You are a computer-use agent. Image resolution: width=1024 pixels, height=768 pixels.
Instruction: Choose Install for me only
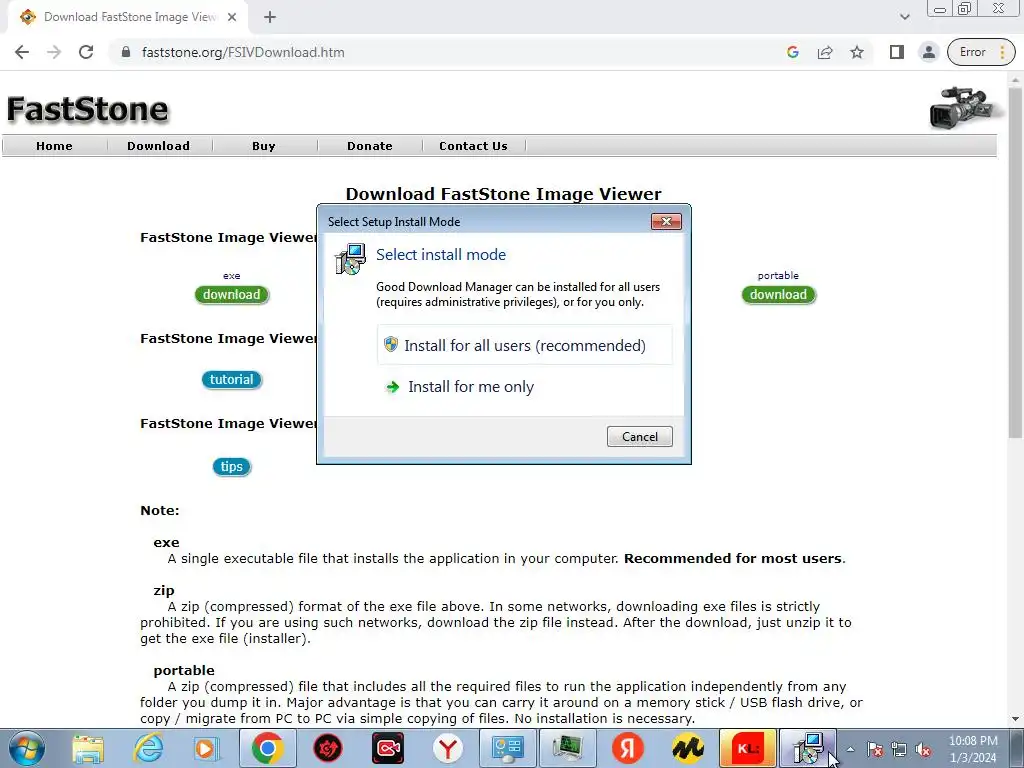pos(524,387)
